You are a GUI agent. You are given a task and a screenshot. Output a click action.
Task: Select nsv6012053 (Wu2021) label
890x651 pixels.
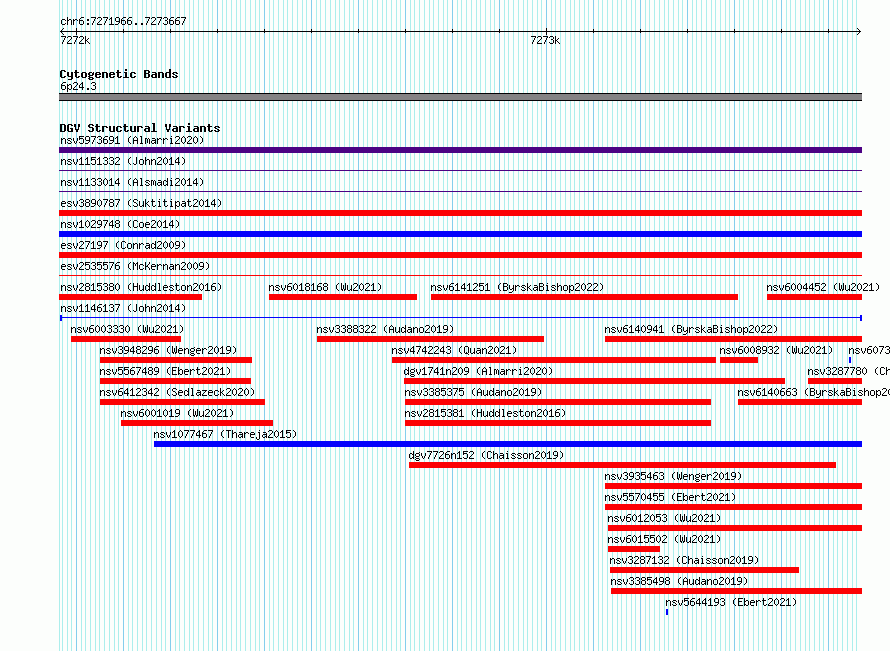coord(664,518)
